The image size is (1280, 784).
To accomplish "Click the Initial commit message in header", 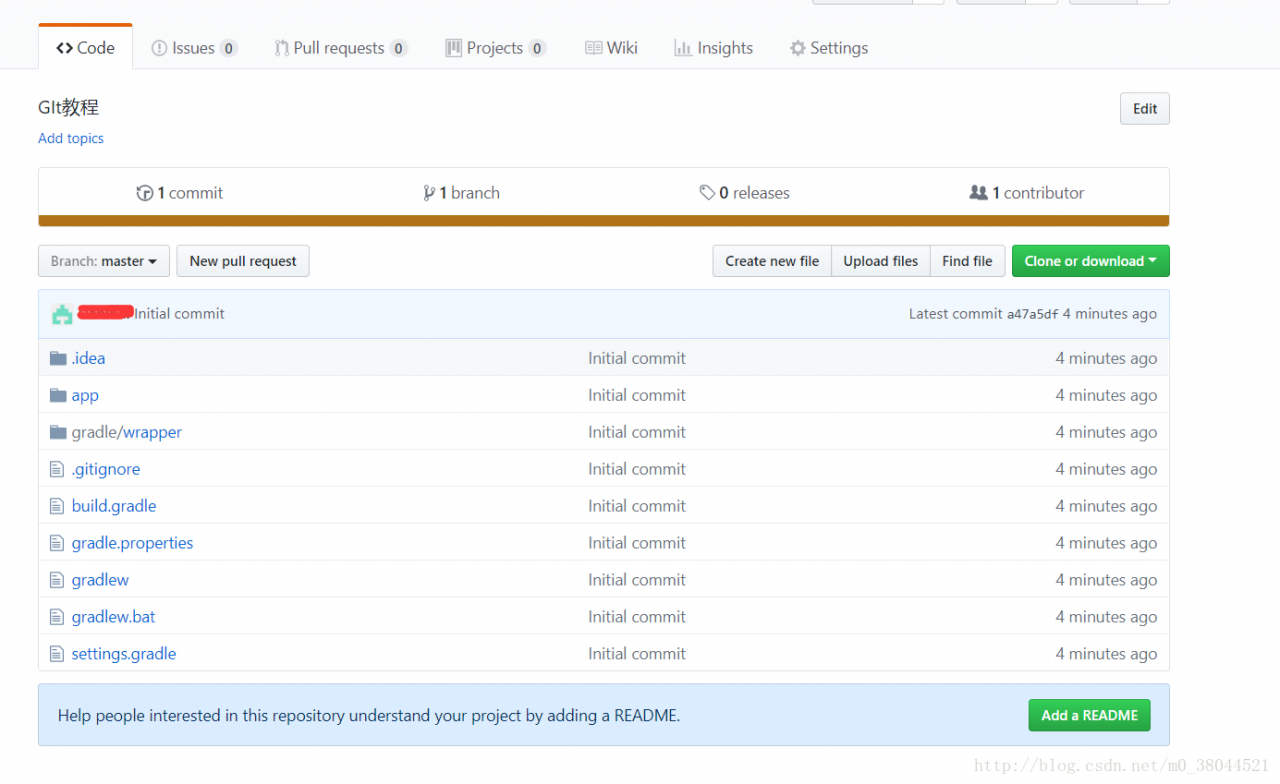I will pos(180,314).
